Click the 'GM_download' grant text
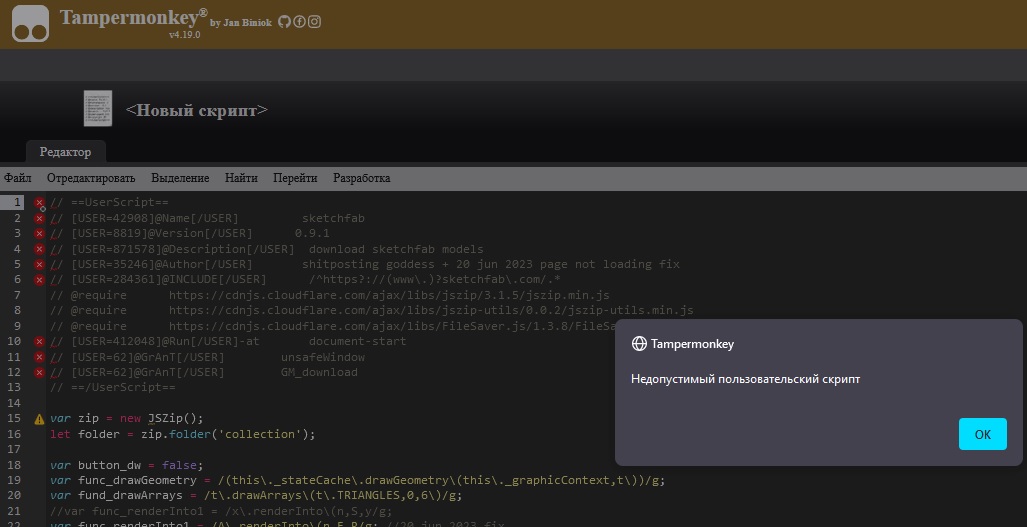This screenshot has height=527, width=1027. (x=319, y=373)
